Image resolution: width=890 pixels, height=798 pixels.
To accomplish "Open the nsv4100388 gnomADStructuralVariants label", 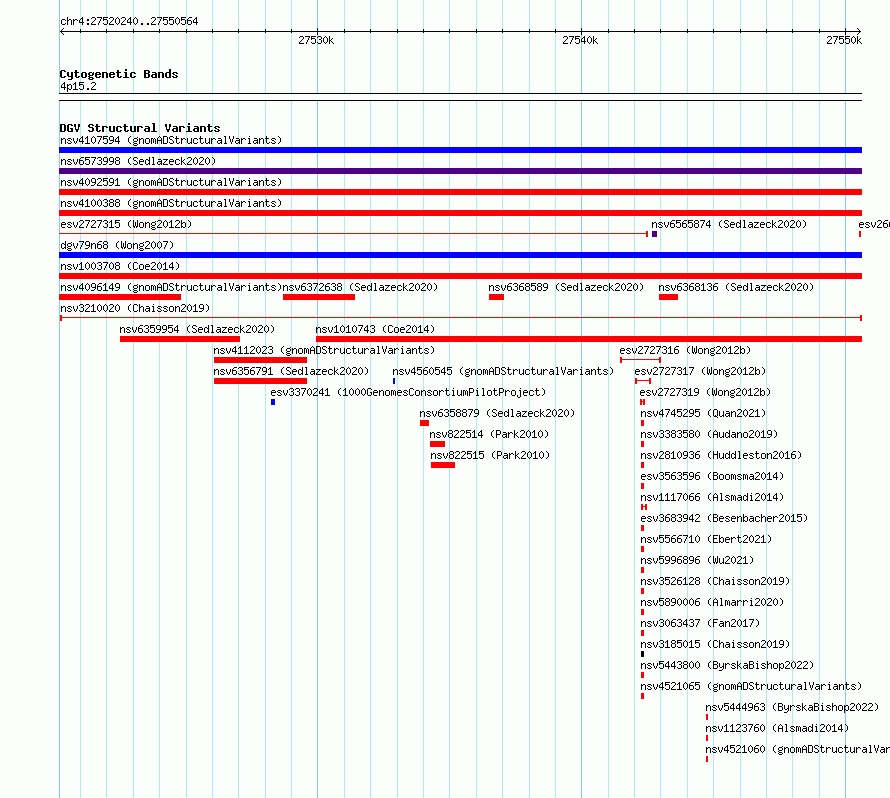I will point(171,203).
